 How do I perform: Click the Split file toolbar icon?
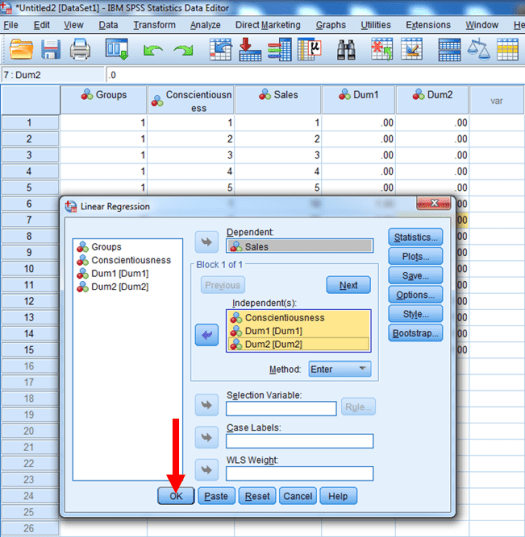pos(449,50)
